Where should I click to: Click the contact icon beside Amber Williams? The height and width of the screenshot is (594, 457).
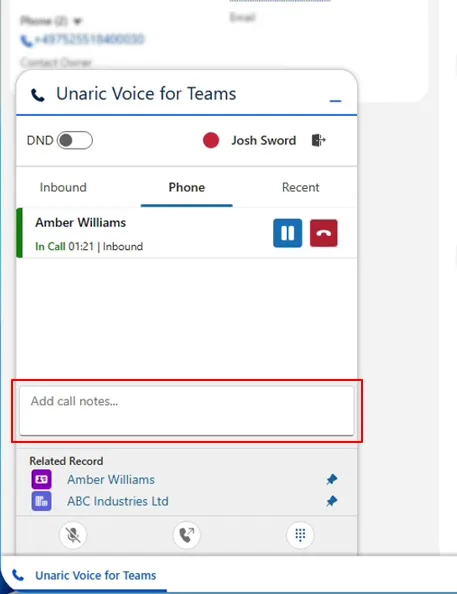(x=41, y=479)
